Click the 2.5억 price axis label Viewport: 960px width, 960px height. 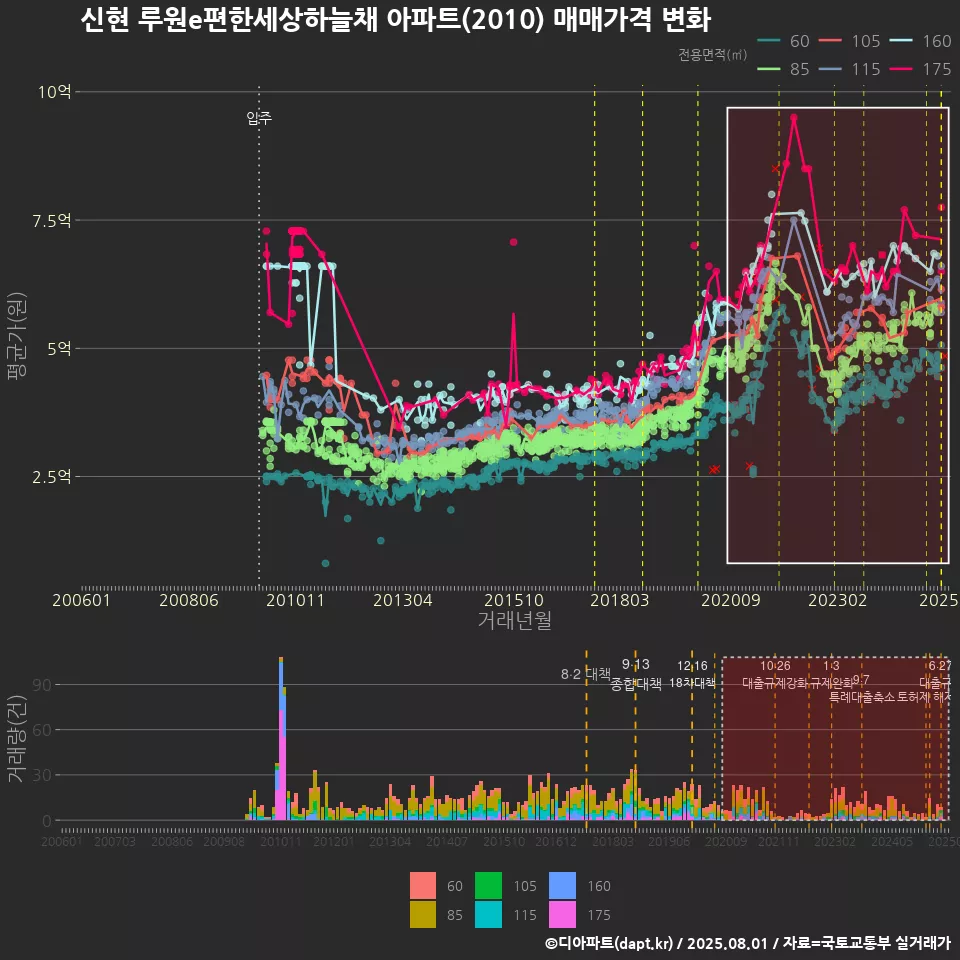[51, 476]
